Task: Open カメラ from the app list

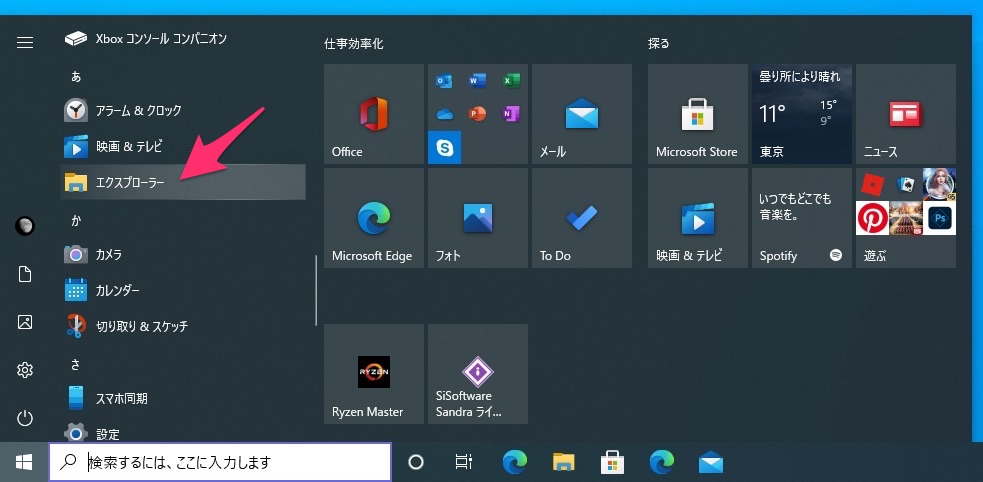Action: click(x=183, y=254)
